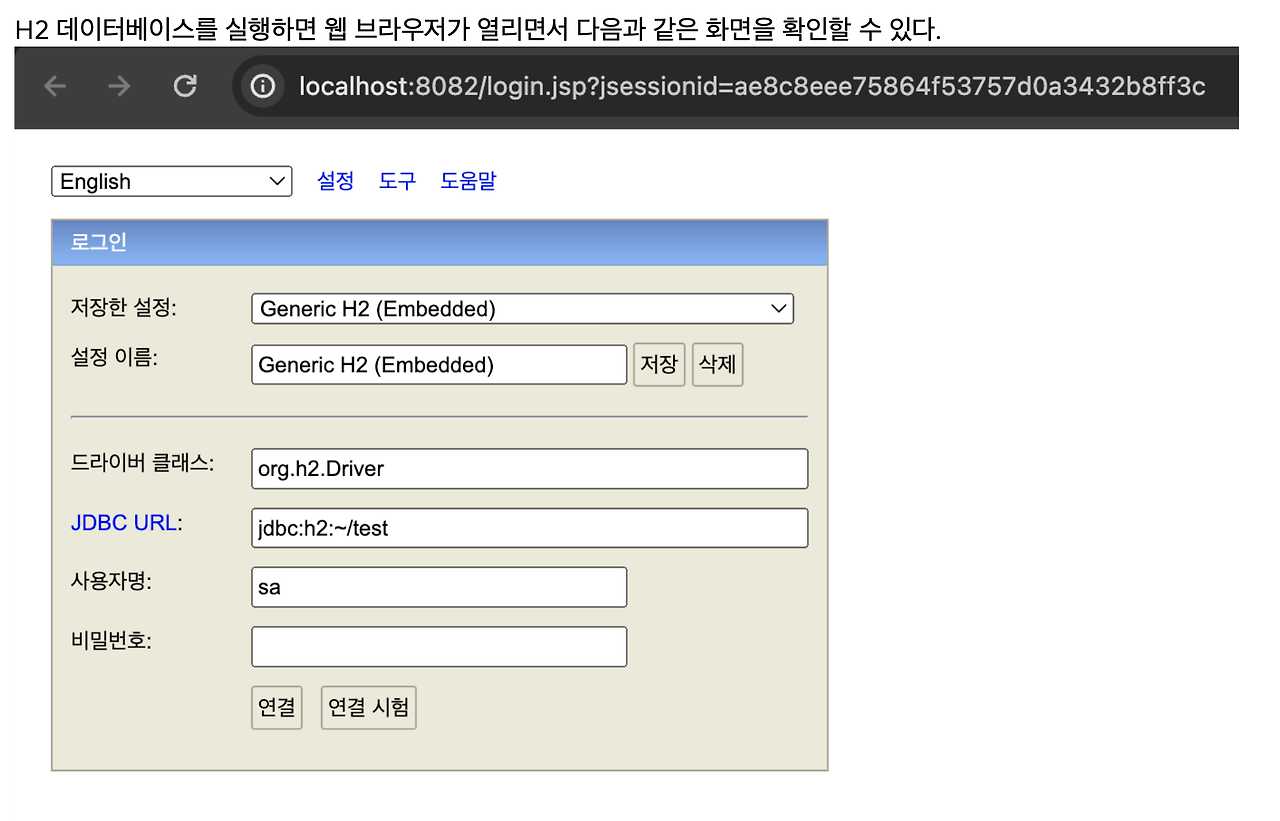Focus the localhost:8082 address bar URL
The height and width of the screenshot is (821, 1280).
[x=752, y=87]
